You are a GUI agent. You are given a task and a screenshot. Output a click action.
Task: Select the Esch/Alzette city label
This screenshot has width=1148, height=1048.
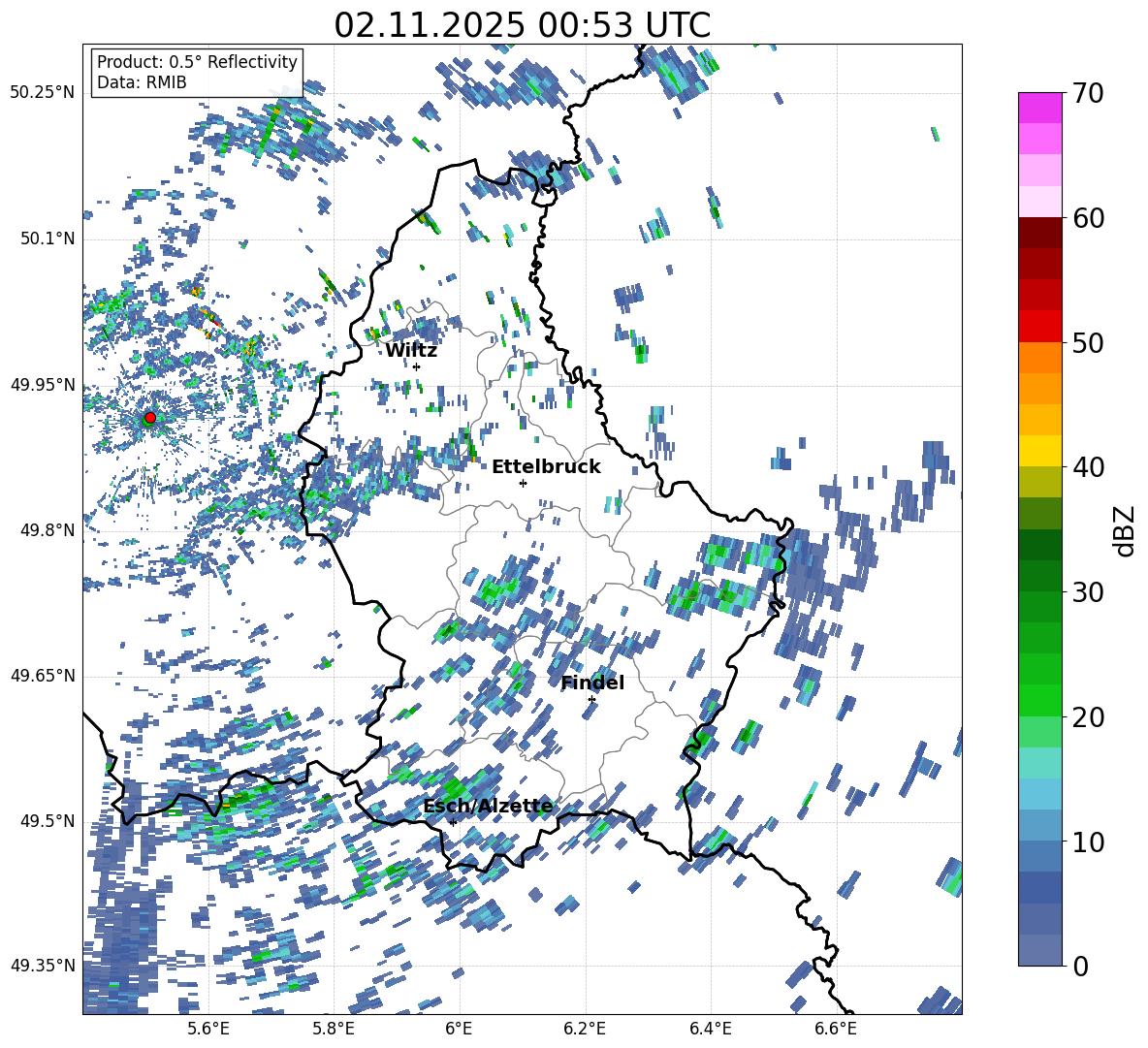pyautogui.click(x=488, y=807)
